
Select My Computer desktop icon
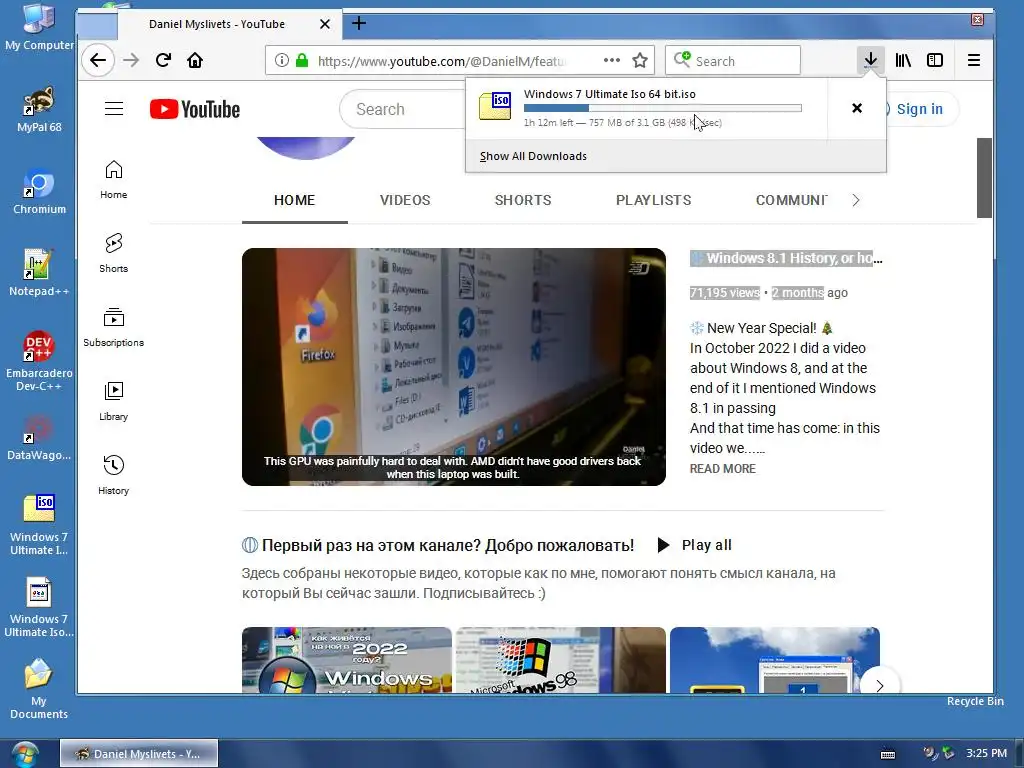tap(39, 27)
